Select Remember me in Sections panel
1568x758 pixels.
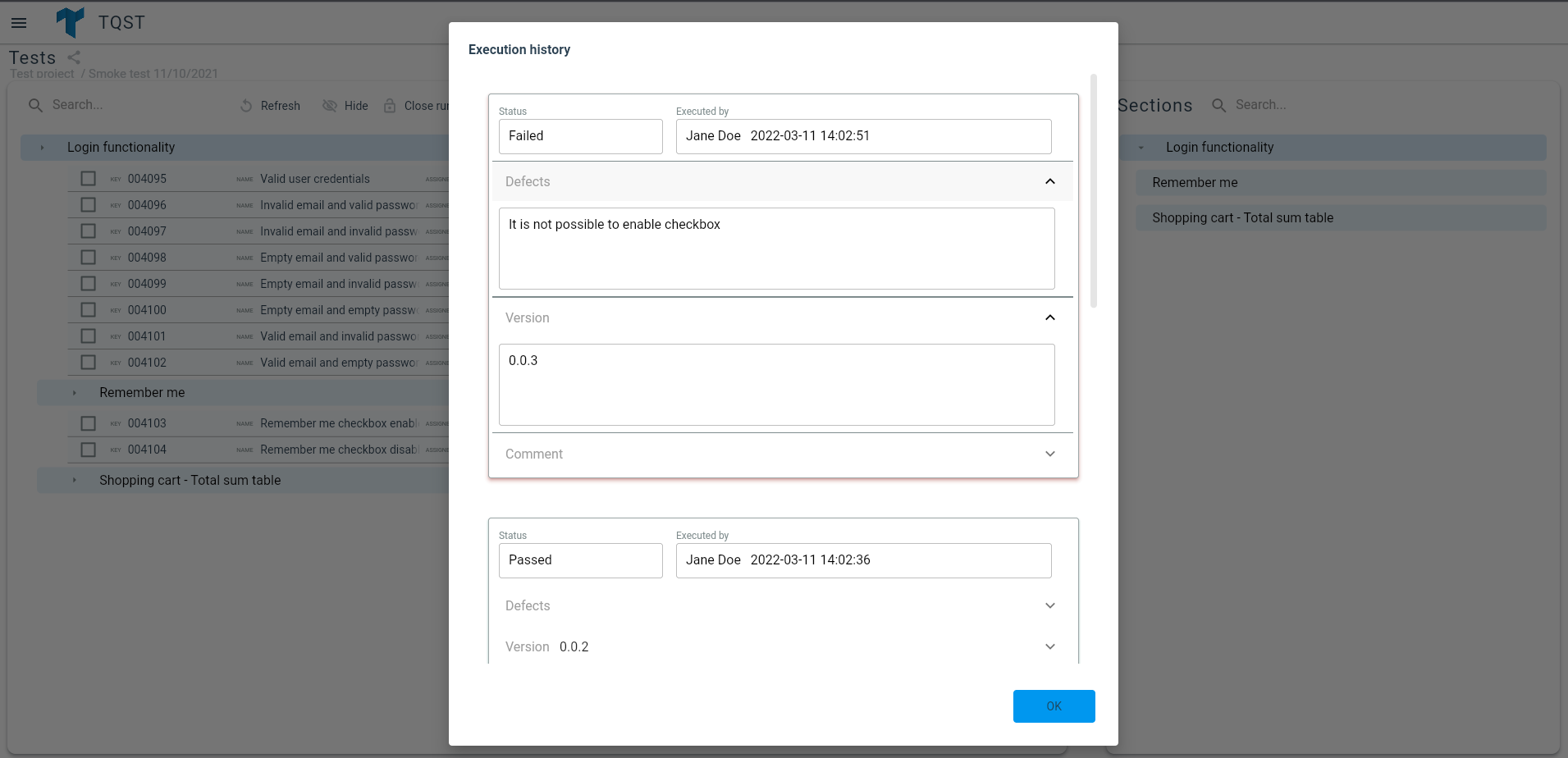(1341, 182)
